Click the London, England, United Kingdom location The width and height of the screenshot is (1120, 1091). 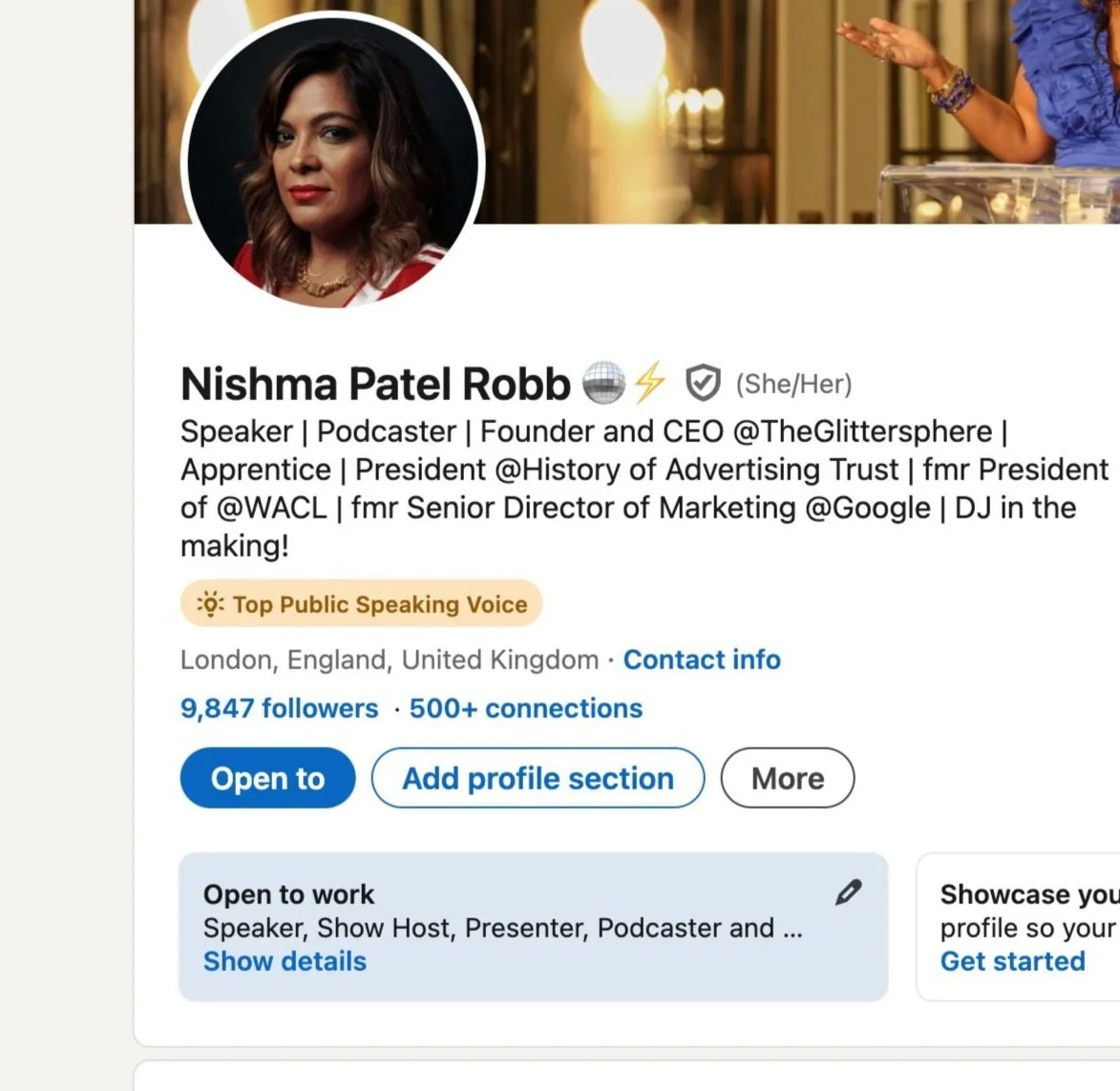click(x=389, y=660)
